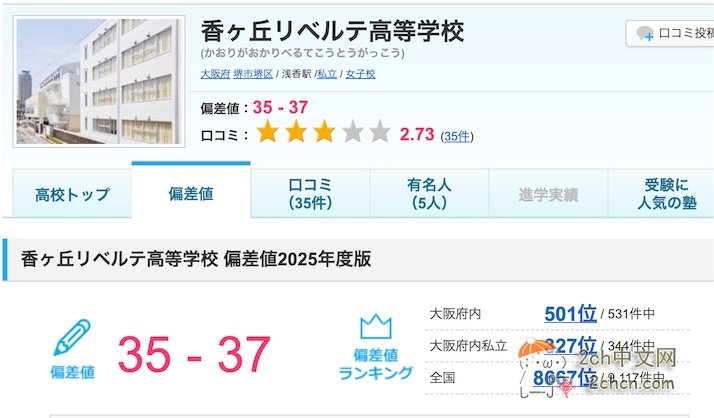Follow the 堺市堺区 link
Screen dimensions: 714x418
coord(253,74)
